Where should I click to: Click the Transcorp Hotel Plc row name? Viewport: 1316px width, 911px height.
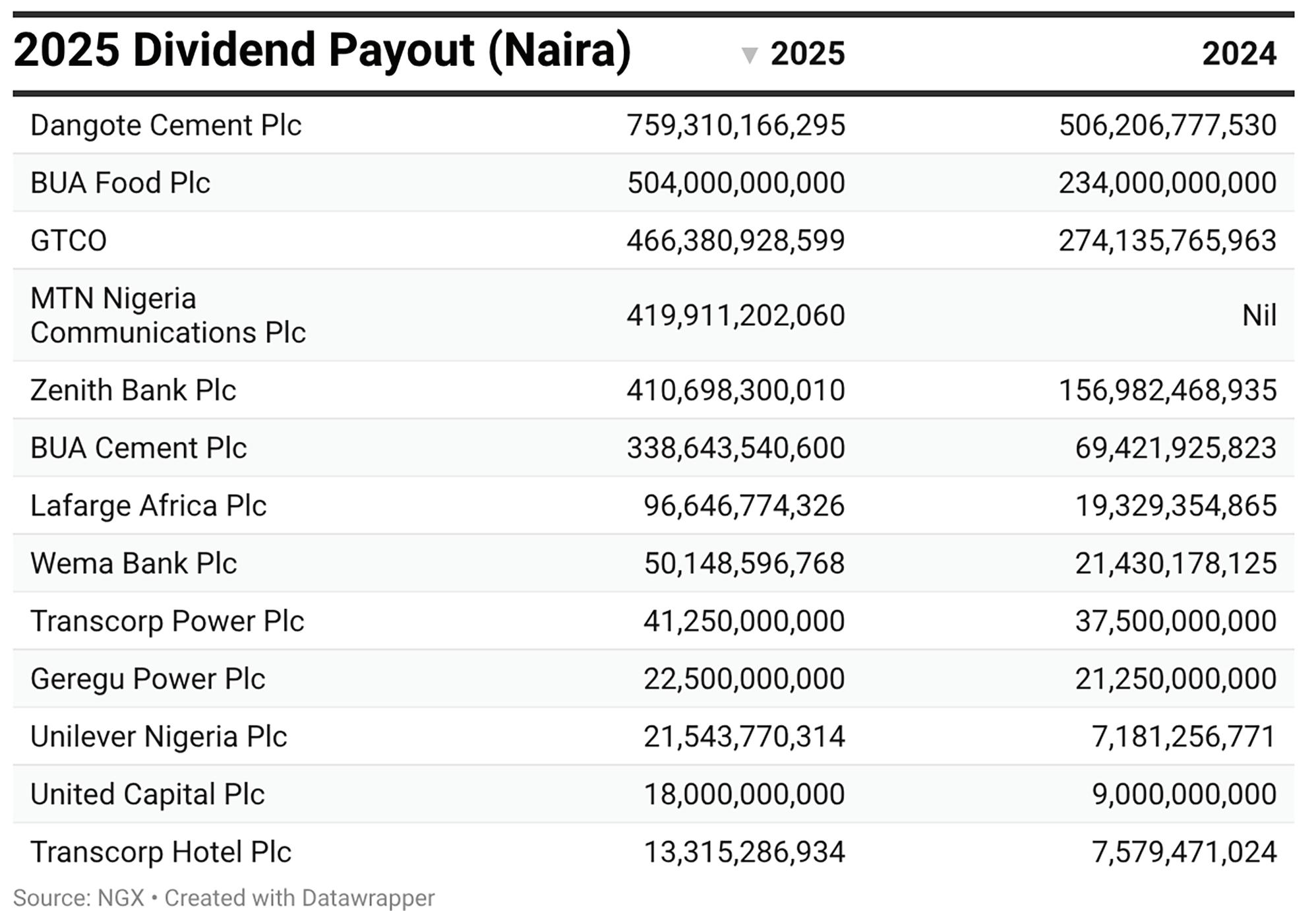[x=160, y=852]
